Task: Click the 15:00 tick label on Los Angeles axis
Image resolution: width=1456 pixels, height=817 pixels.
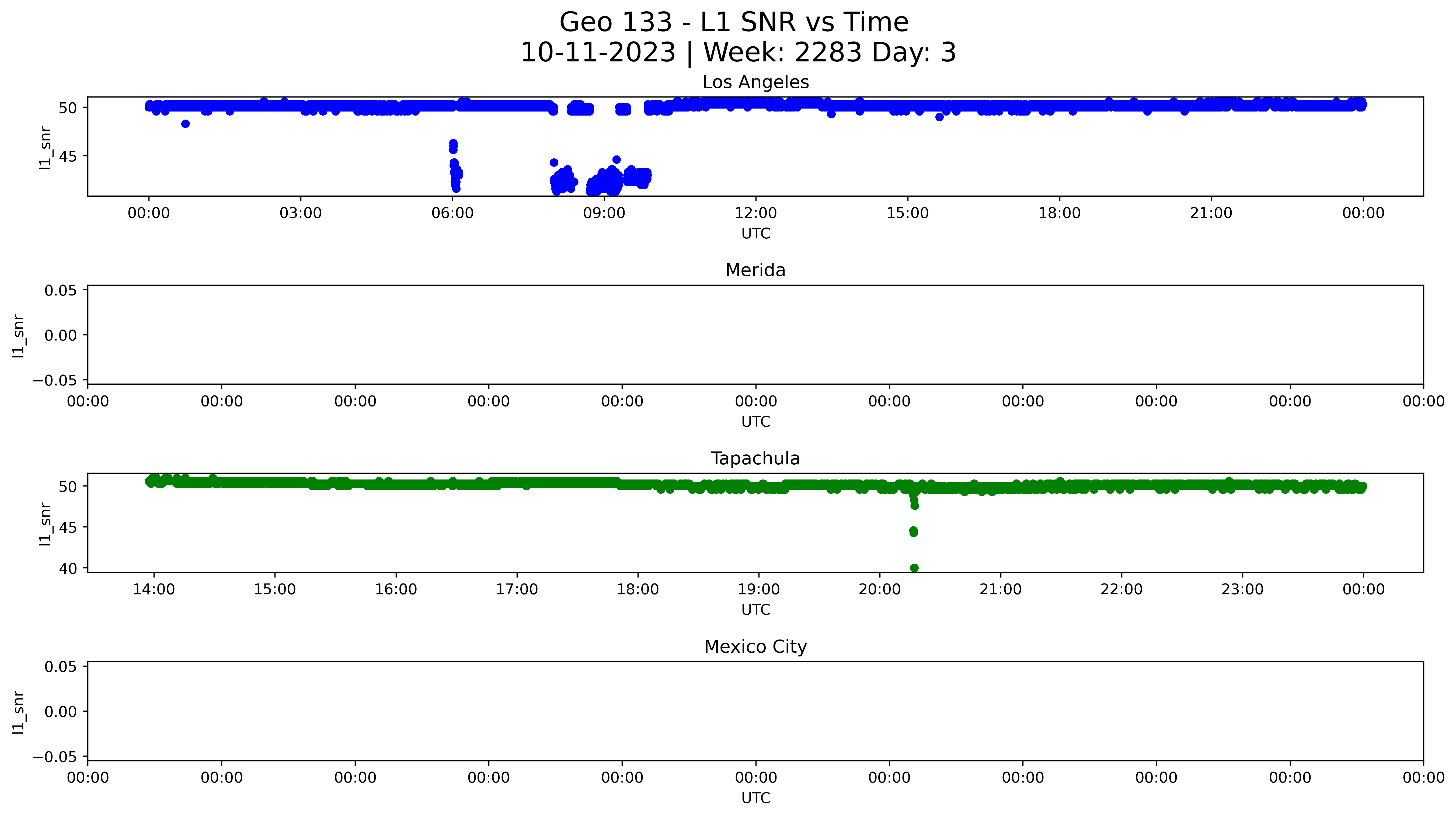Action: 908,213
